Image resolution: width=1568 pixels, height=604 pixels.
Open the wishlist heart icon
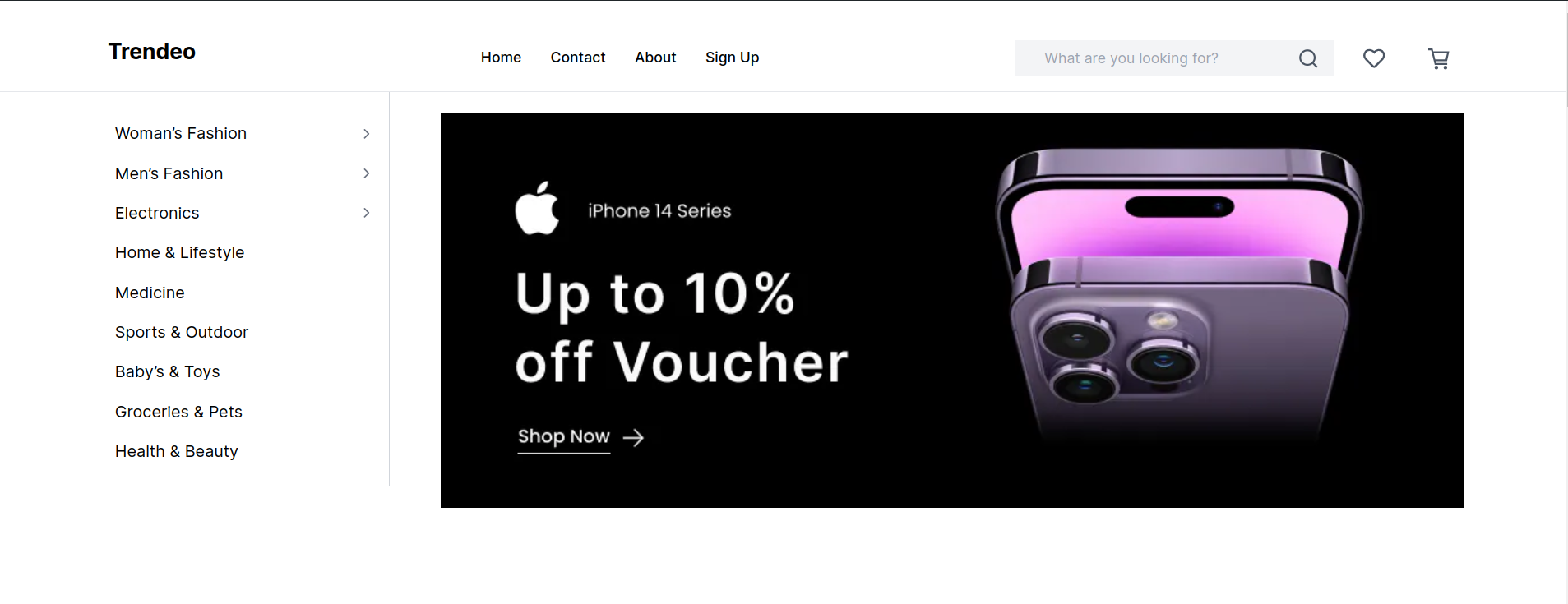[x=1374, y=58]
